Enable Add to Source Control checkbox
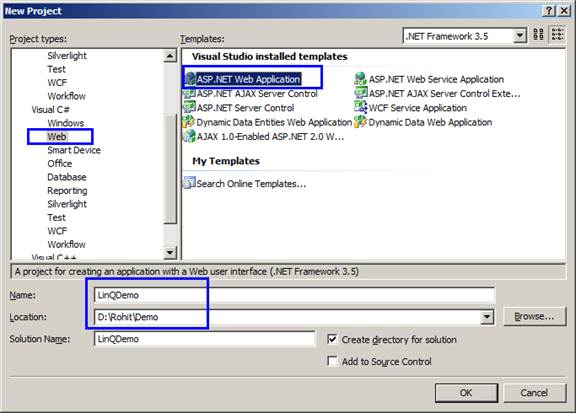 pos(332,361)
